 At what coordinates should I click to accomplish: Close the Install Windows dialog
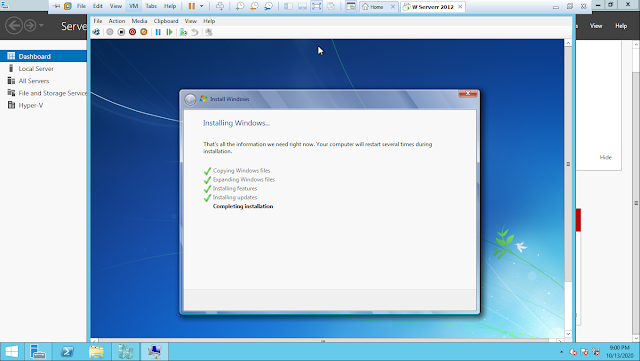pos(468,94)
